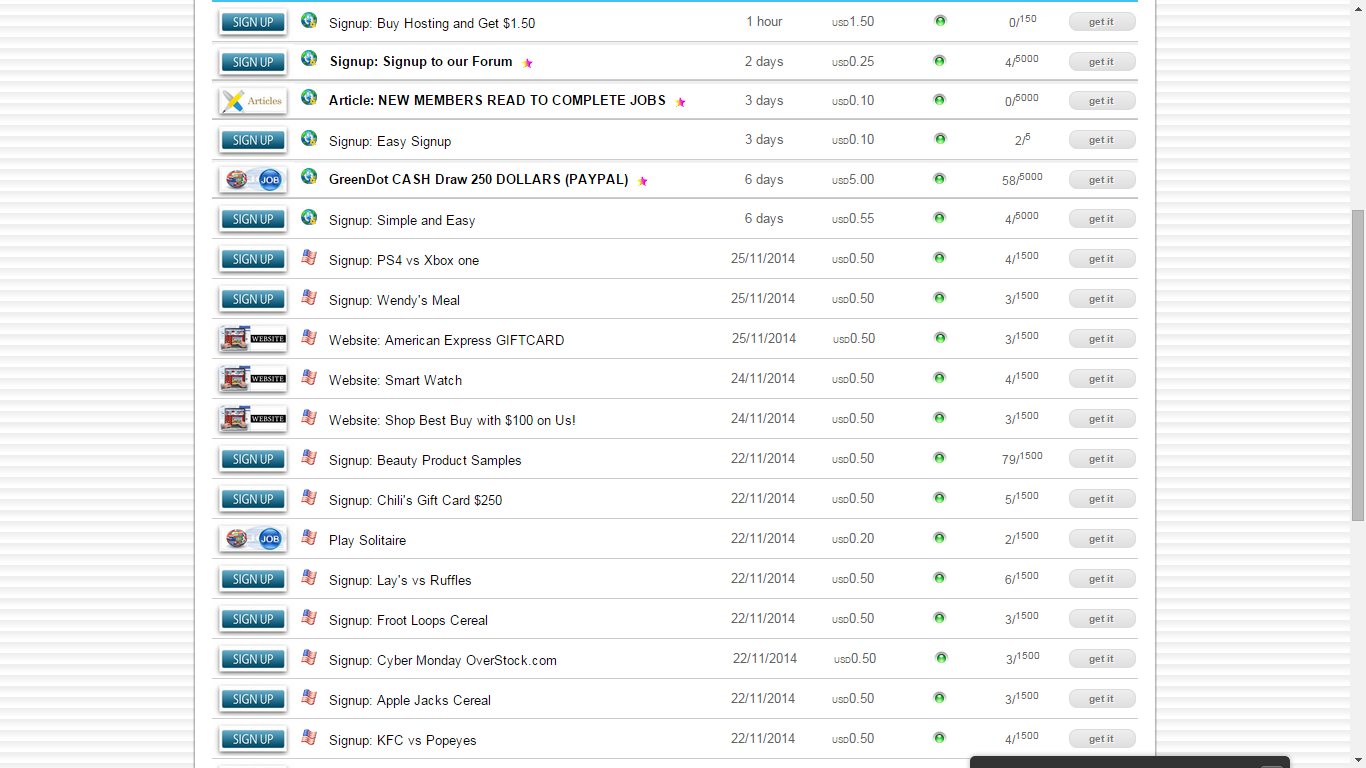Get the NEW MEMBERS READ article job
This screenshot has width=1366, height=768.
click(1102, 101)
